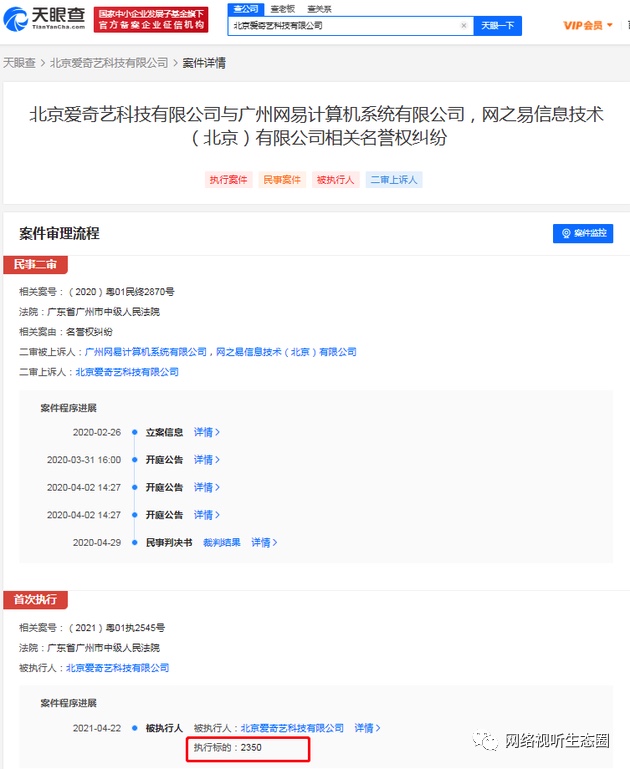Click the 民事二审 section label
Image resolution: width=630 pixels, height=769 pixels.
coord(35,264)
